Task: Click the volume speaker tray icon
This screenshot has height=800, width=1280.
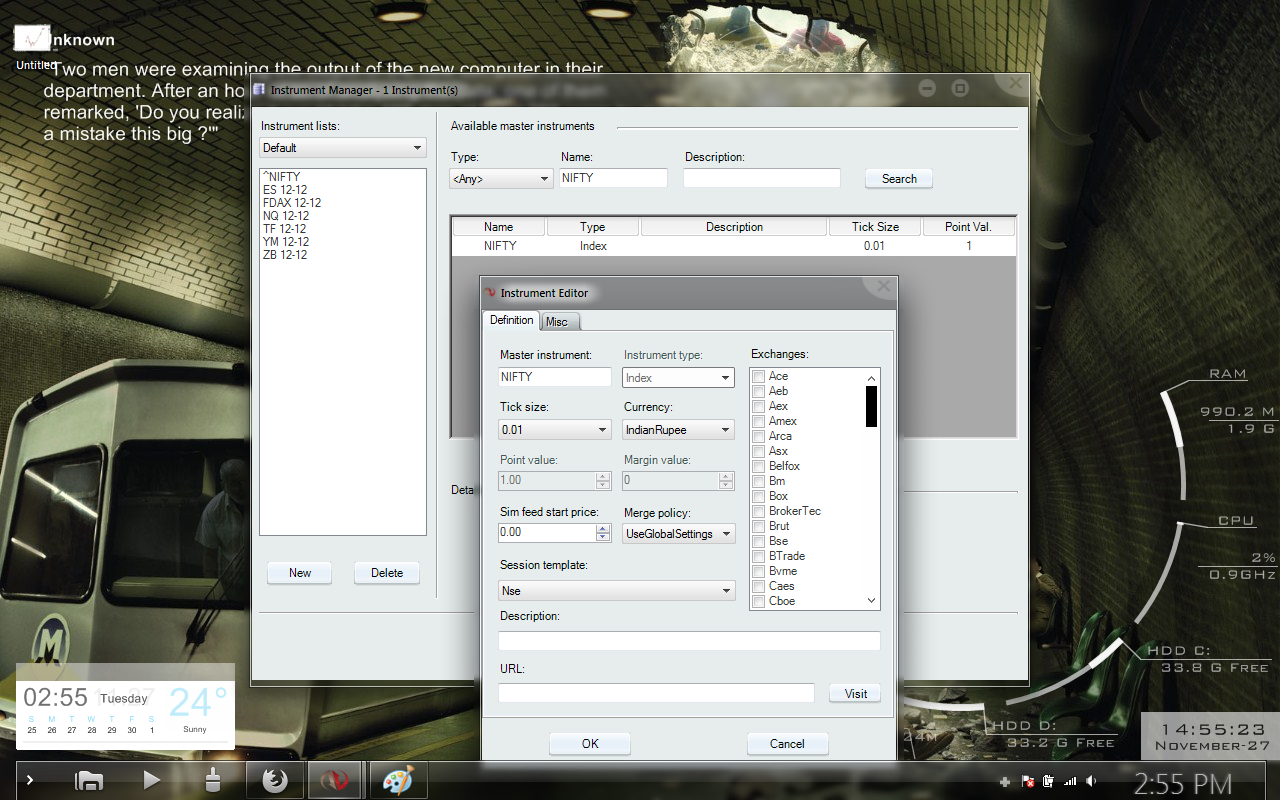Action: [1091, 780]
